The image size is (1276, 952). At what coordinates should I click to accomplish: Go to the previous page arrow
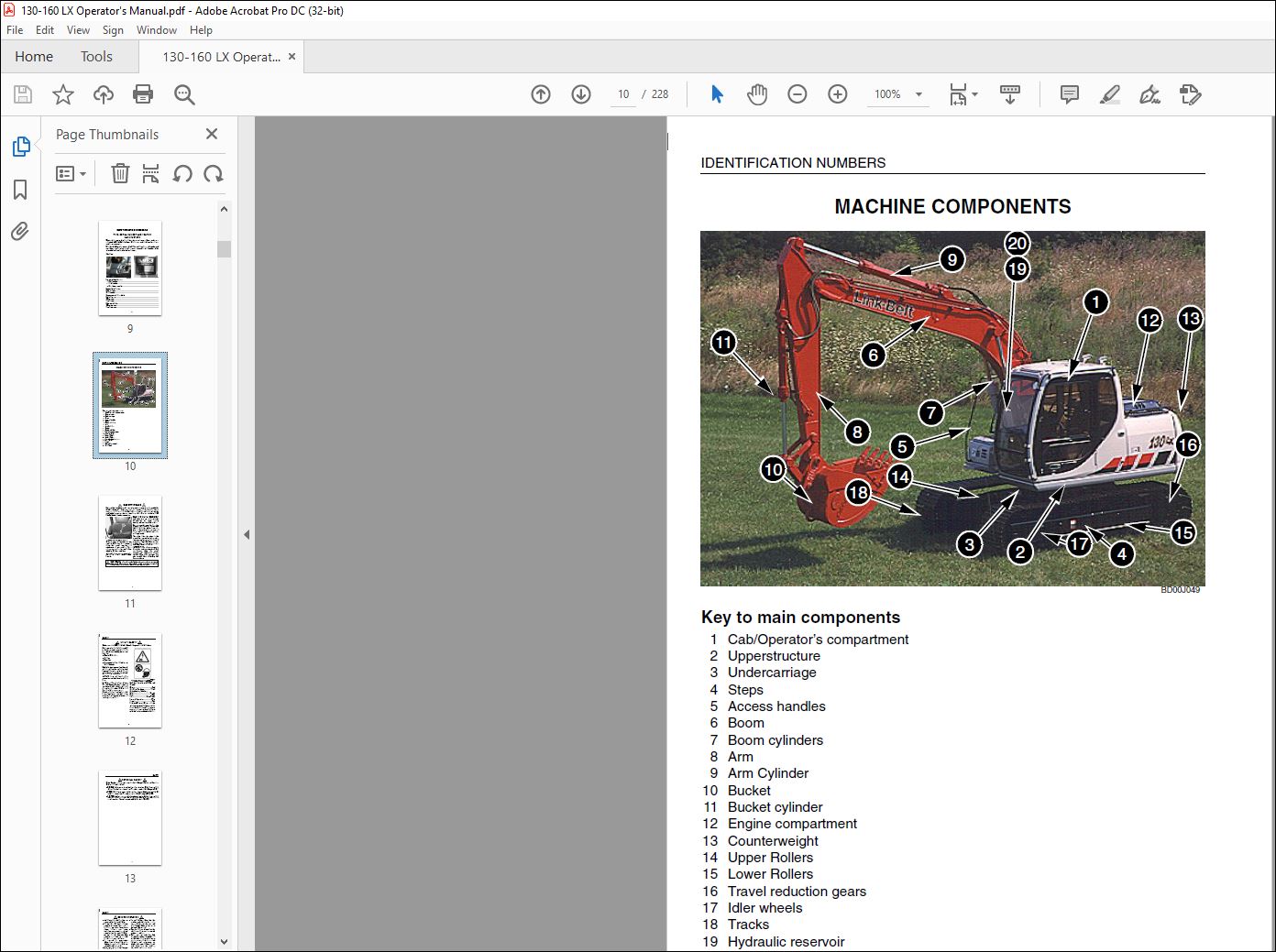[541, 94]
